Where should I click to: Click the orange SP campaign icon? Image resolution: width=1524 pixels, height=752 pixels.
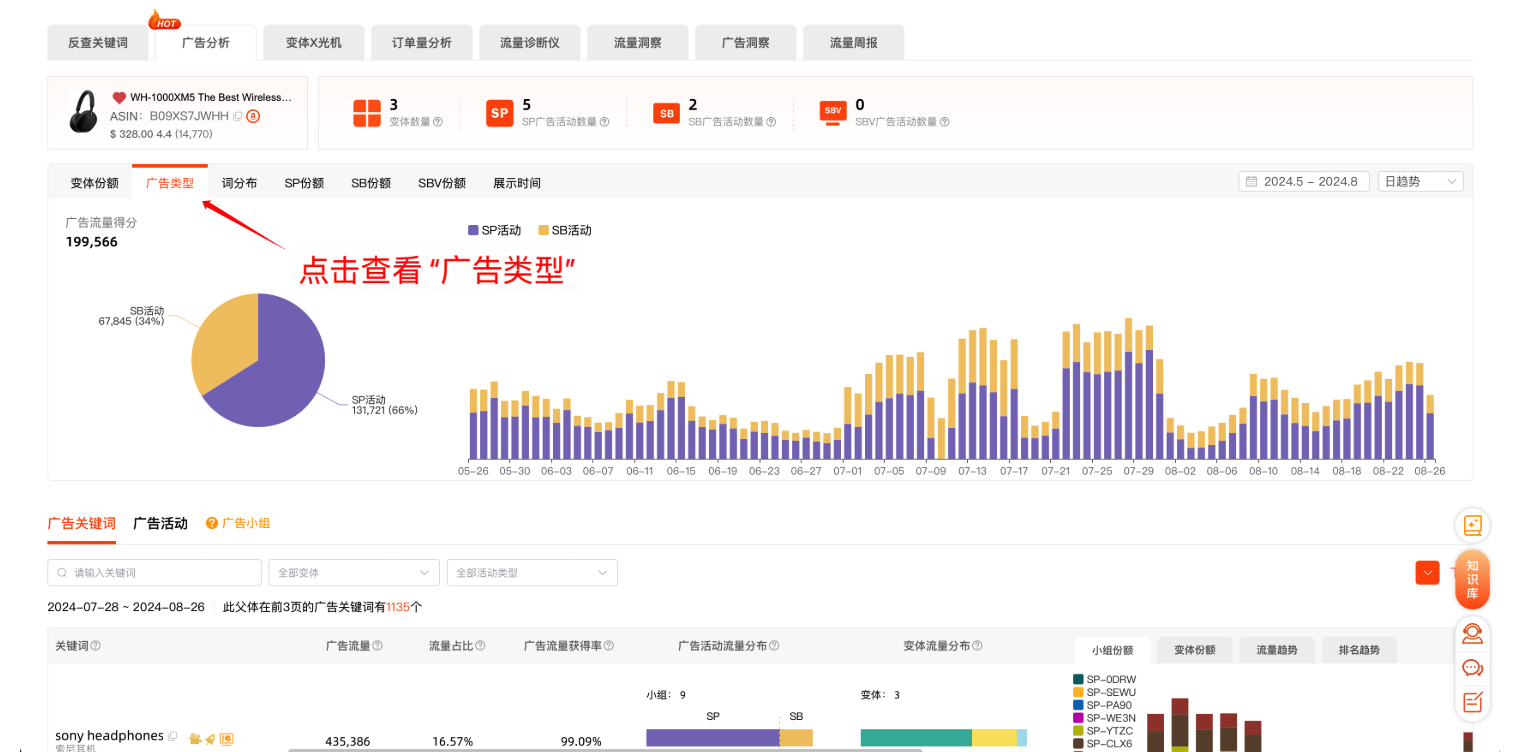tap(500, 113)
